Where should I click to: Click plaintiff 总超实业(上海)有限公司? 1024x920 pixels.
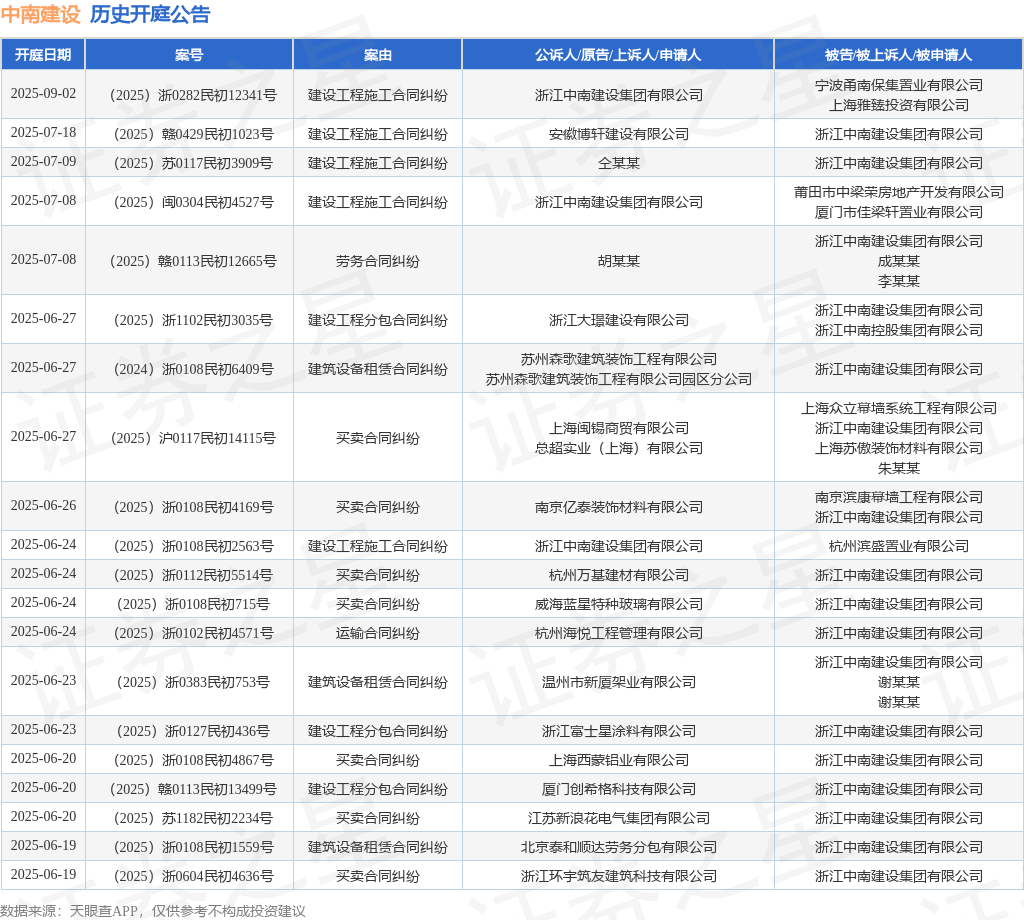618,449
